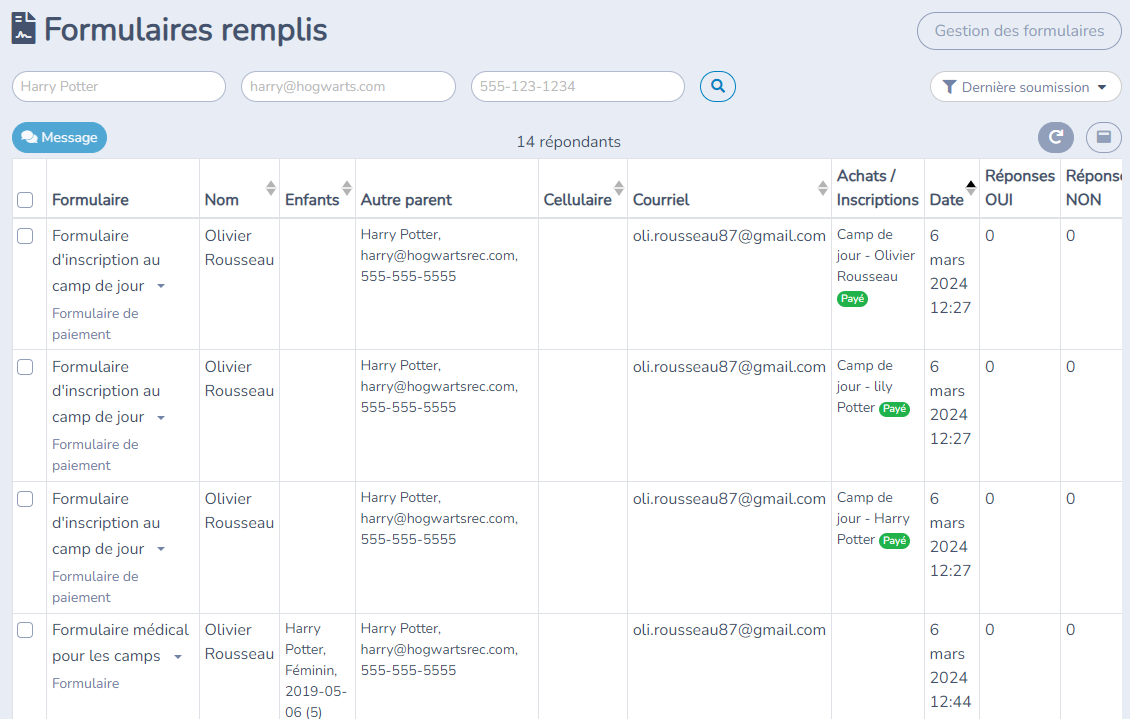The image size is (1130, 719).
Task: Click the Message button
Action: point(59,138)
